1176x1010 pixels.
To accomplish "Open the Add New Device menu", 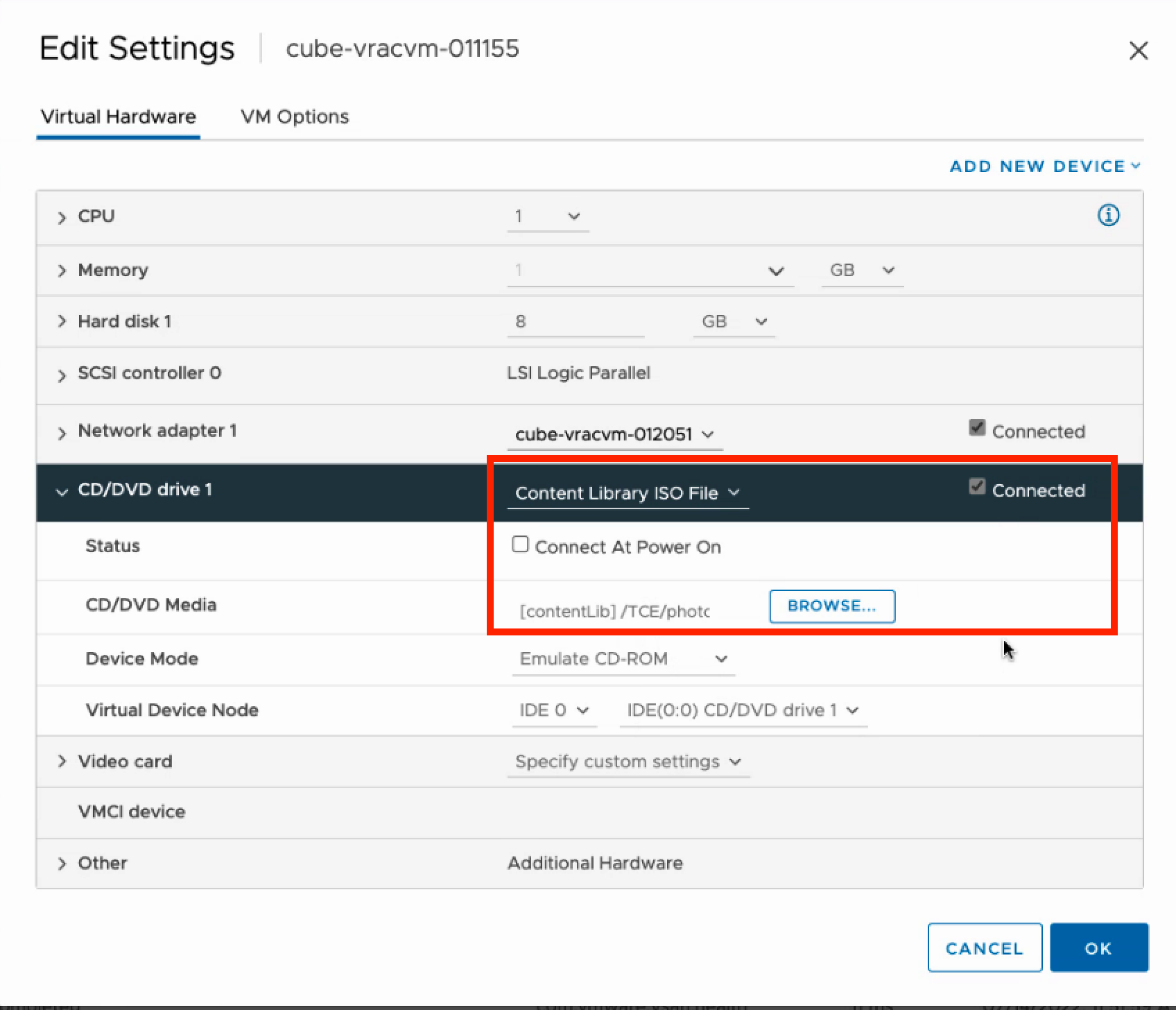I will coord(1044,166).
